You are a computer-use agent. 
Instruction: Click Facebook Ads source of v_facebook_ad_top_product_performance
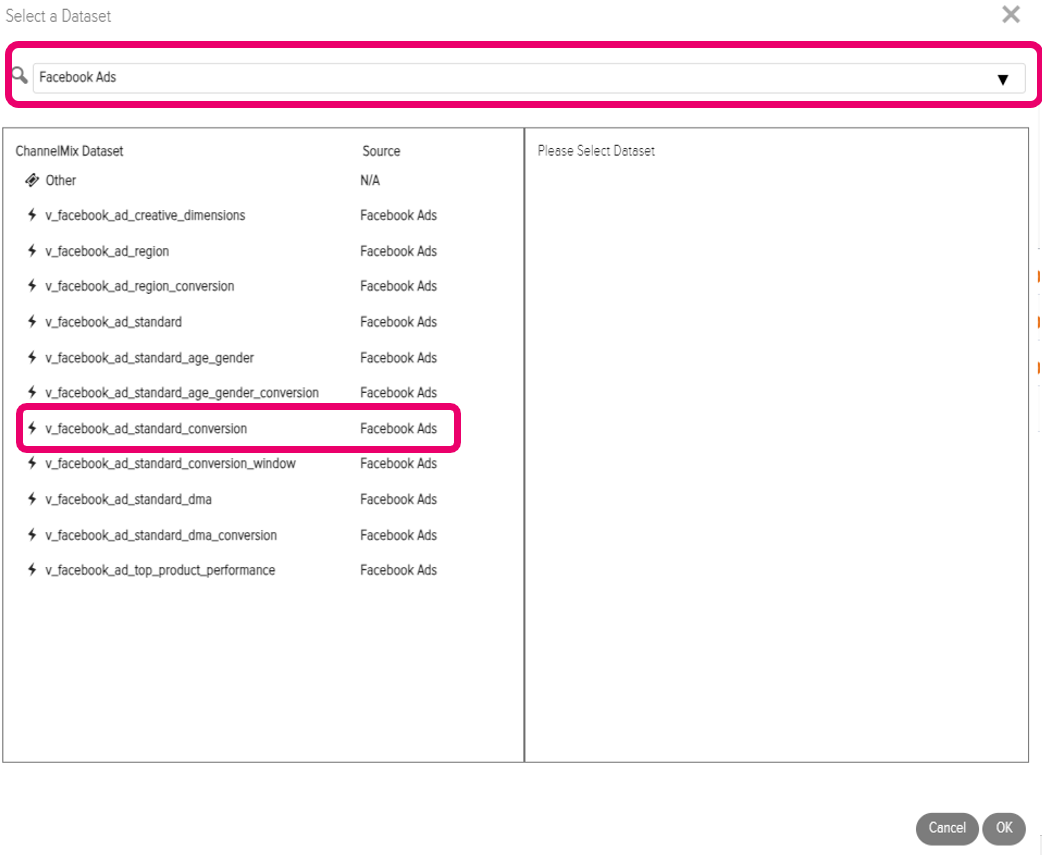pos(399,570)
